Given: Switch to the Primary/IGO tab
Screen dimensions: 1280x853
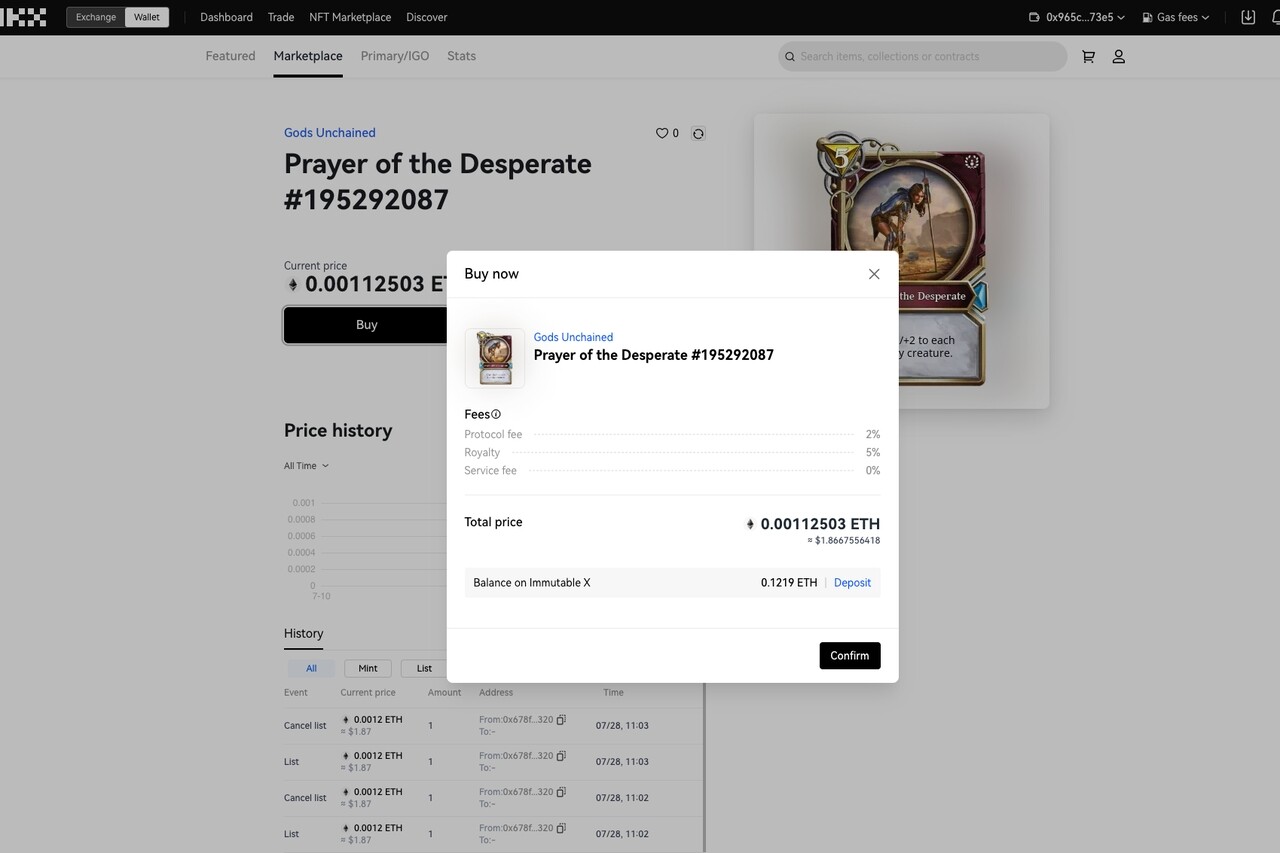Looking at the screenshot, I should pos(395,56).
